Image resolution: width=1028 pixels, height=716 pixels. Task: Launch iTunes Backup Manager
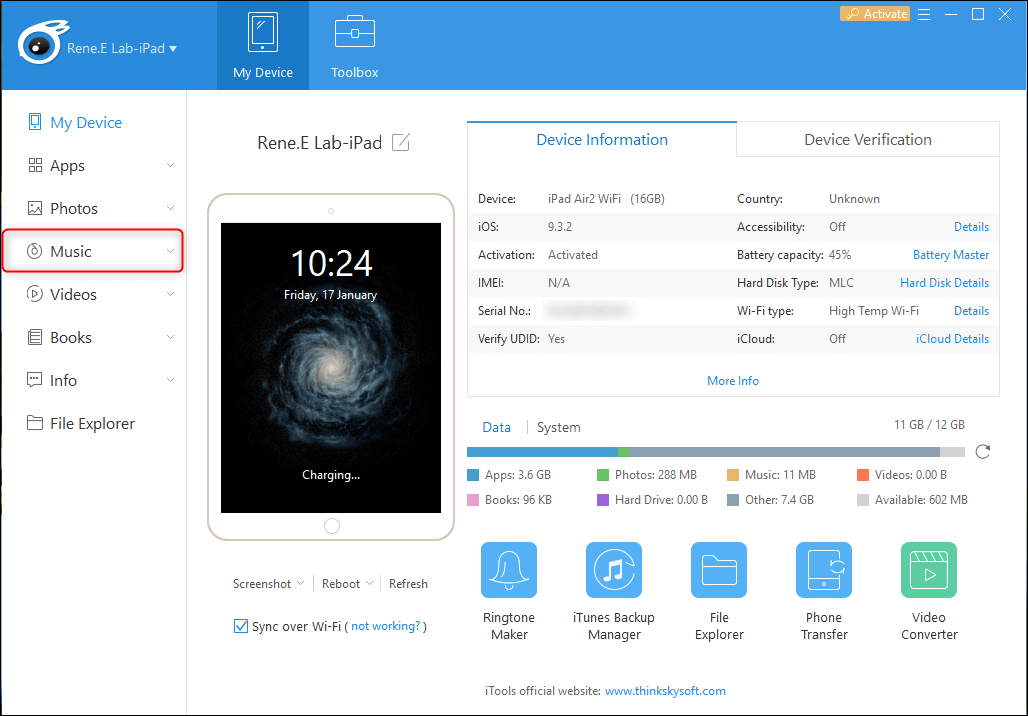click(614, 570)
